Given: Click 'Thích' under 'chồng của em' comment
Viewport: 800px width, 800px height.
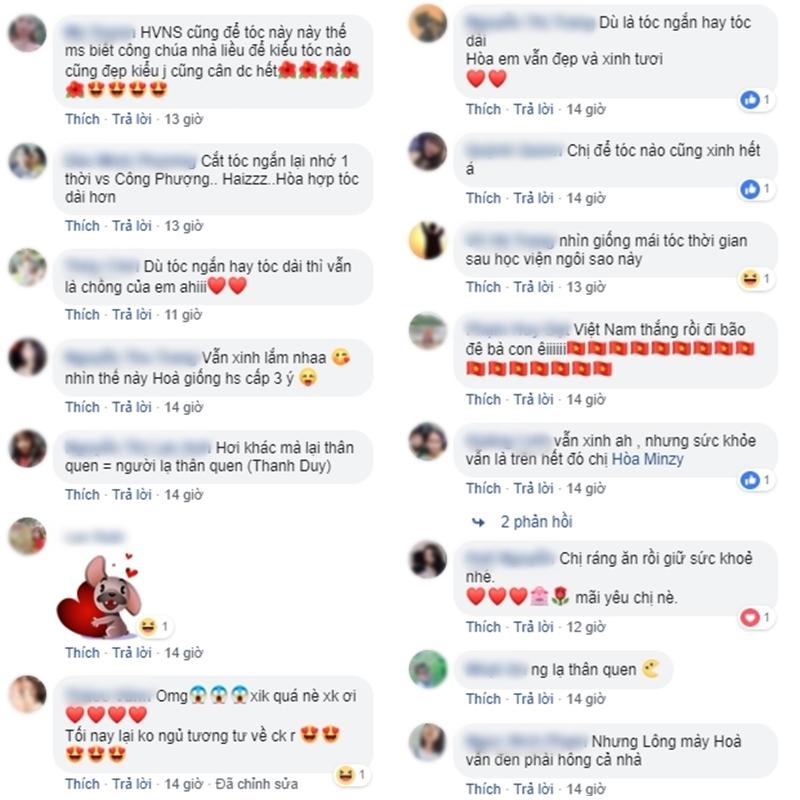Looking at the screenshot, I should click(82, 314).
